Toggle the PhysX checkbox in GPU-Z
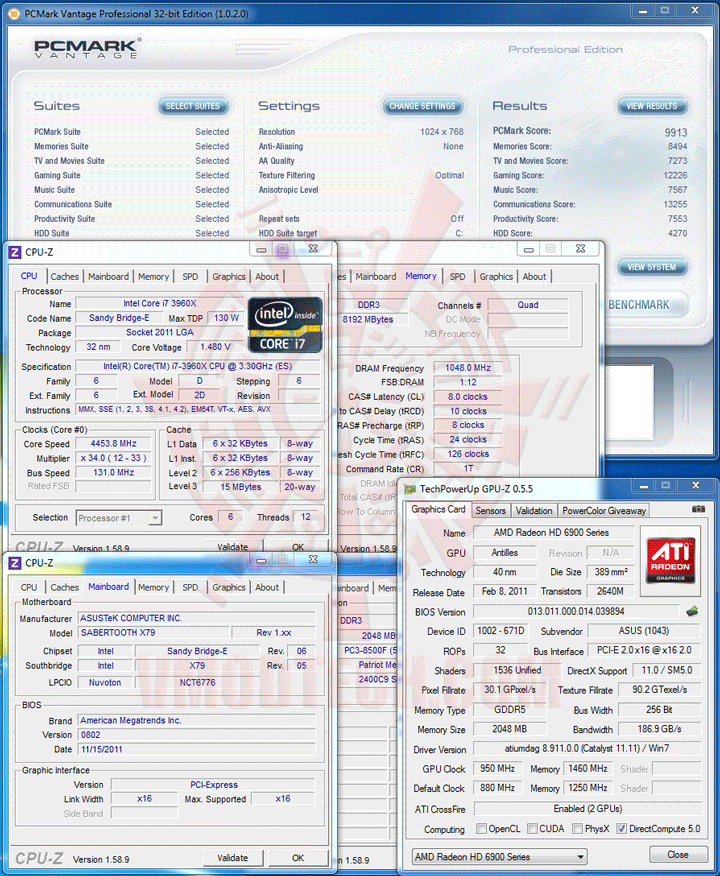The image size is (720, 876). pos(578,829)
